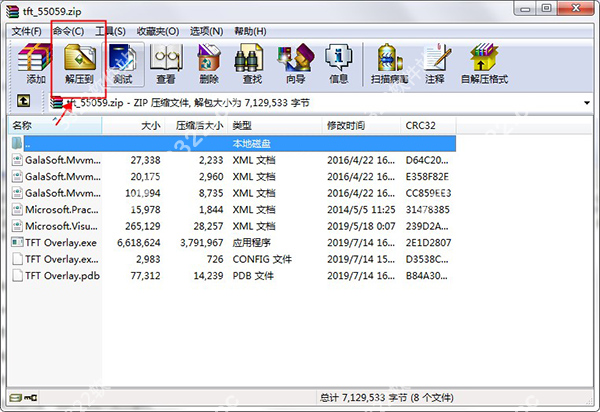Click size value 265,129
The height and width of the screenshot is (412, 600).
tap(142, 226)
